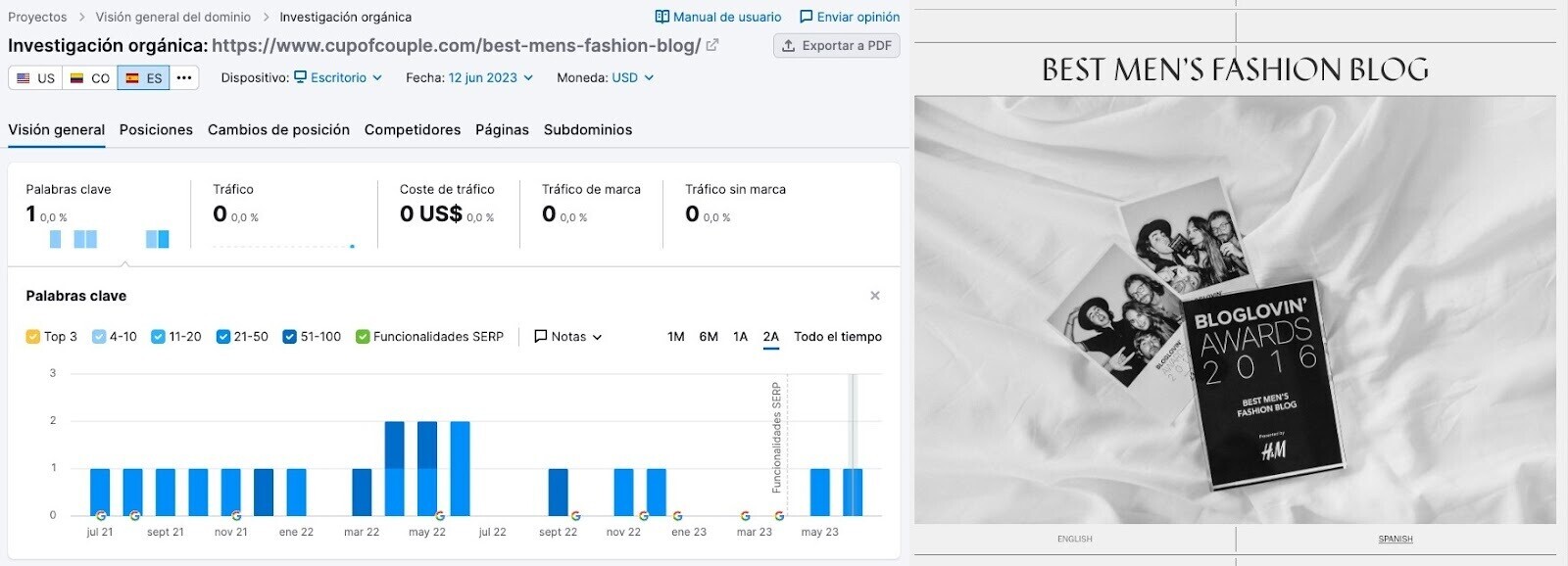1568x566 pixels.
Task: Click Investigación orgánica breadcrumb text
Action: [x=345, y=17]
